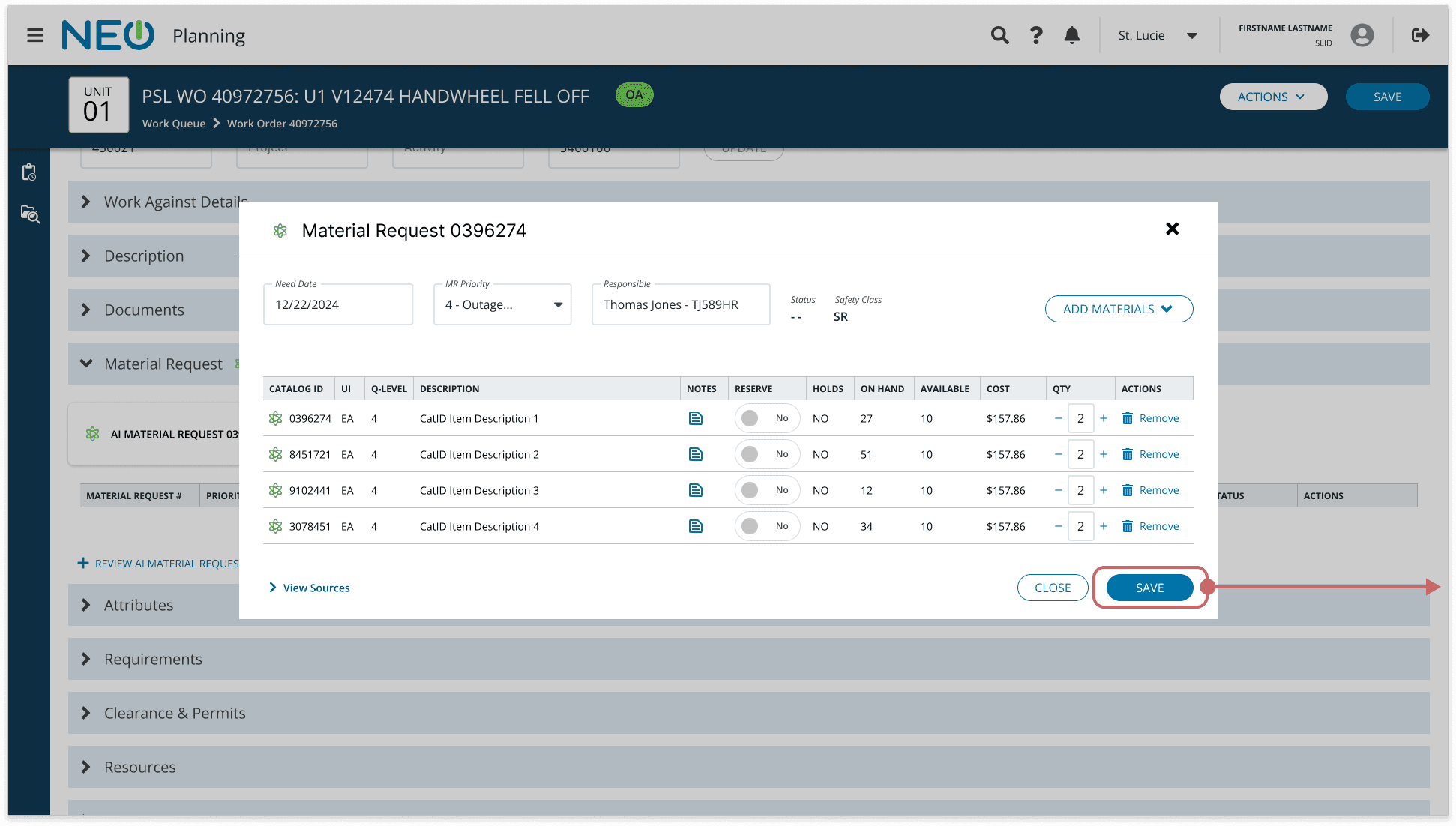Open the St. Lucie site selector
1456x826 pixels.
point(1158,35)
